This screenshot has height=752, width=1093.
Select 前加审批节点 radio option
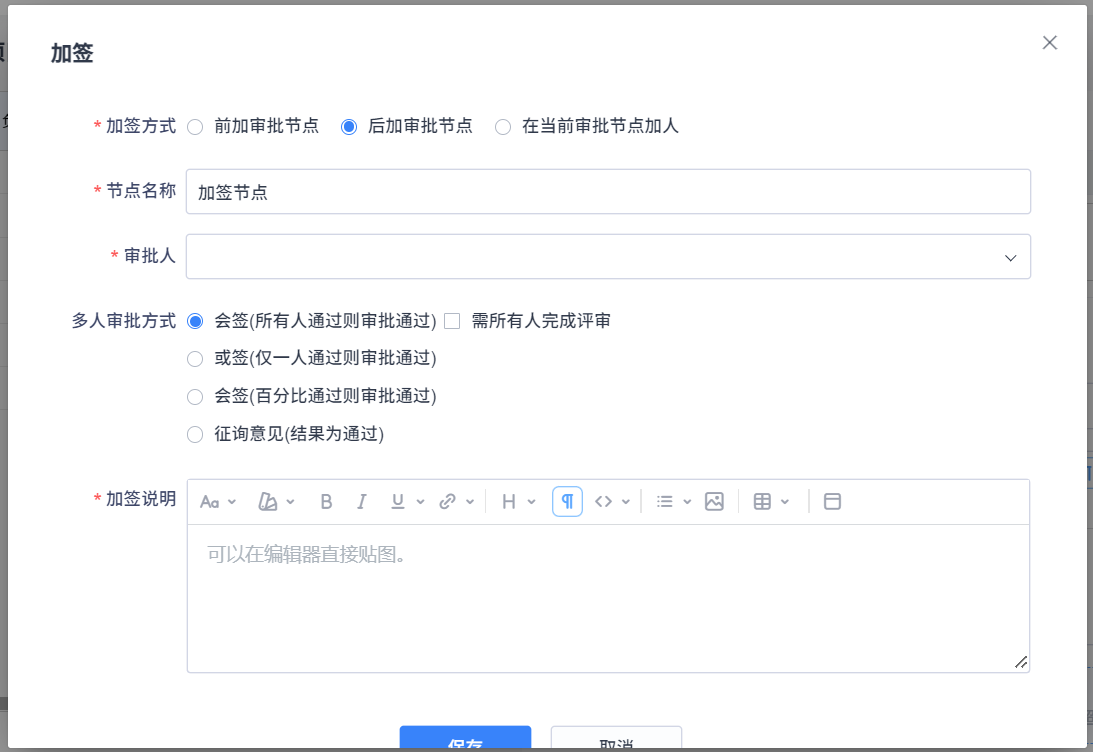pyautogui.click(x=195, y=127)
